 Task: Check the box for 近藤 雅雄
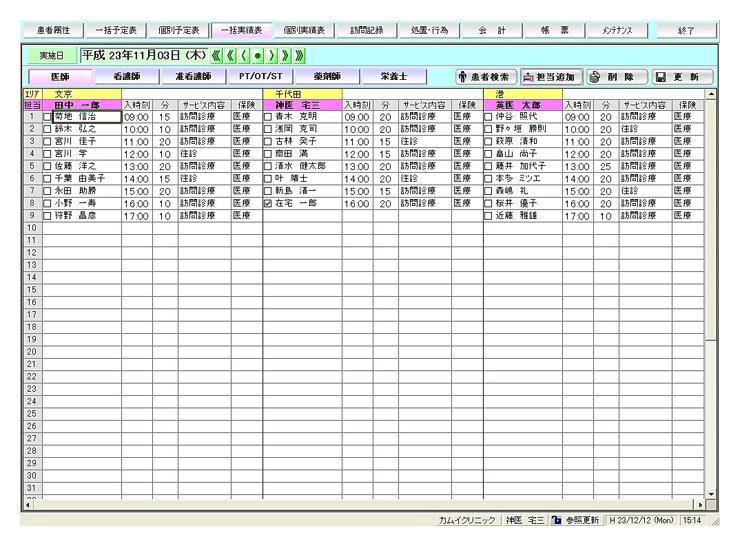click(x=488, y=216)
